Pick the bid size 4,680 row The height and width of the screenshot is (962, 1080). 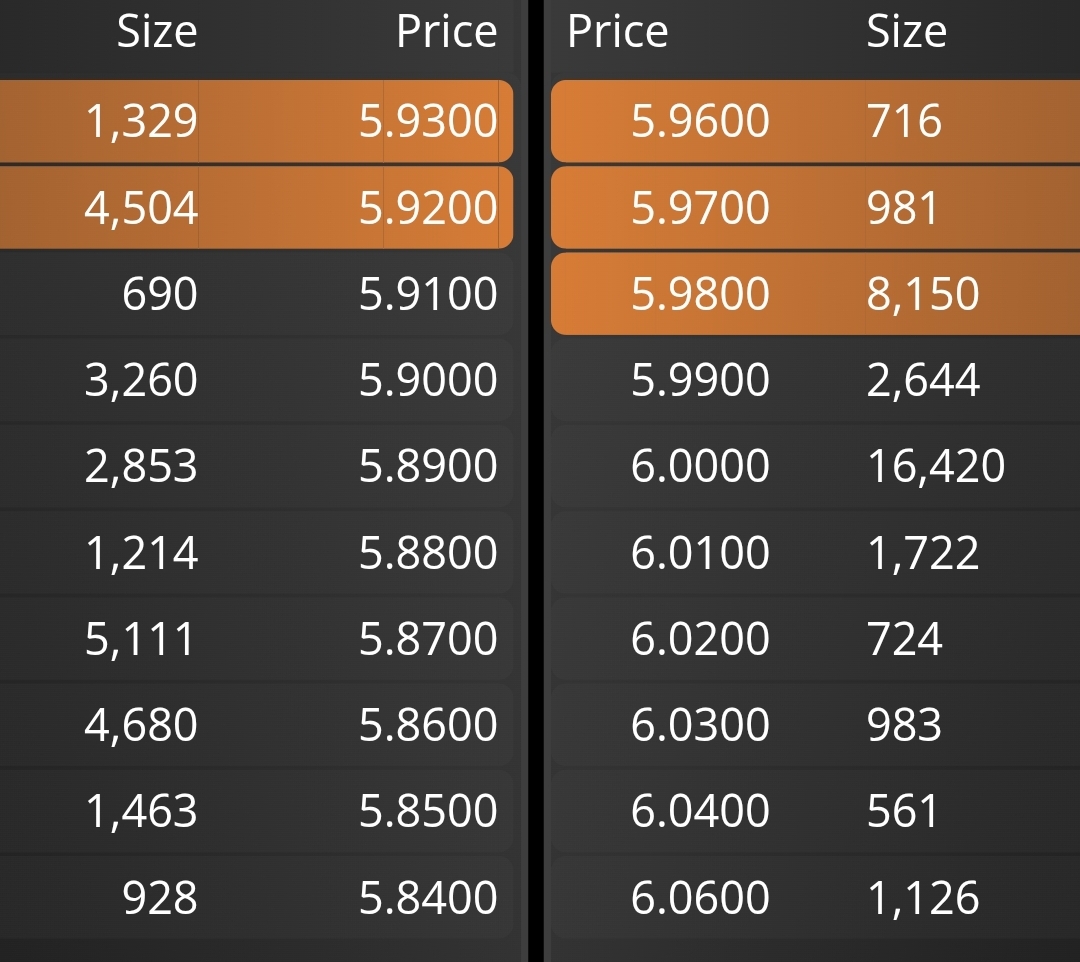[x=256, y=724]
